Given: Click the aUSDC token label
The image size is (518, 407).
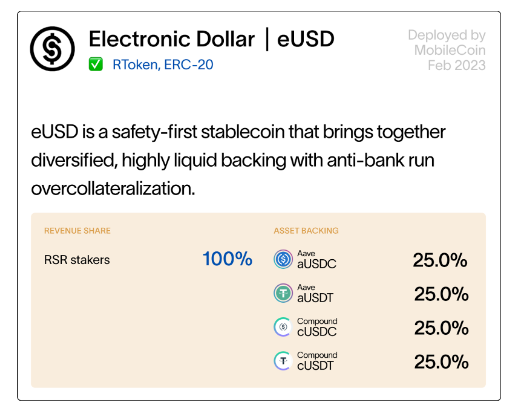Looking at the screenshot, I should 317,264.
